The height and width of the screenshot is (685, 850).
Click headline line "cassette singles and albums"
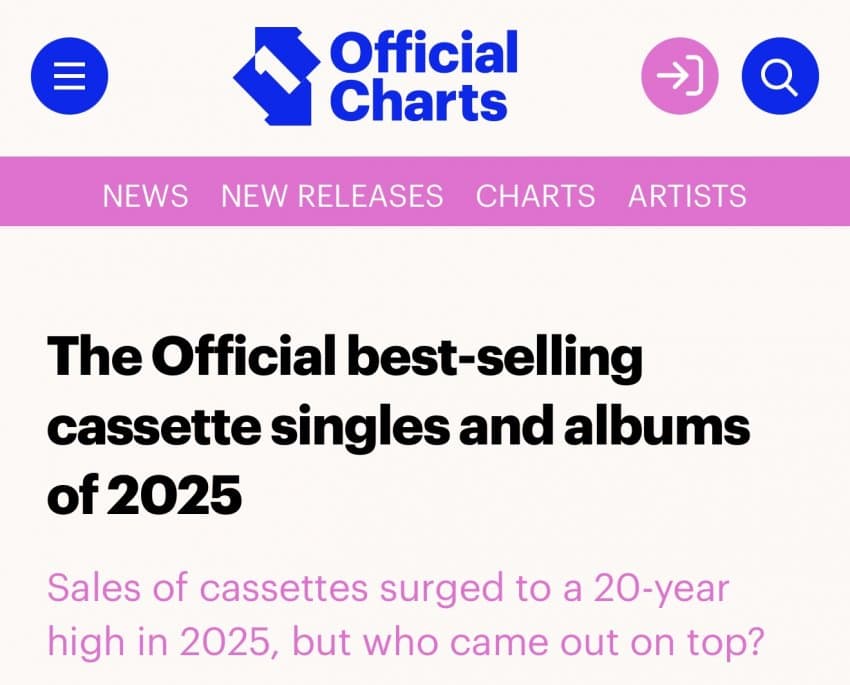pyautogui.click(x=398, y=426)
